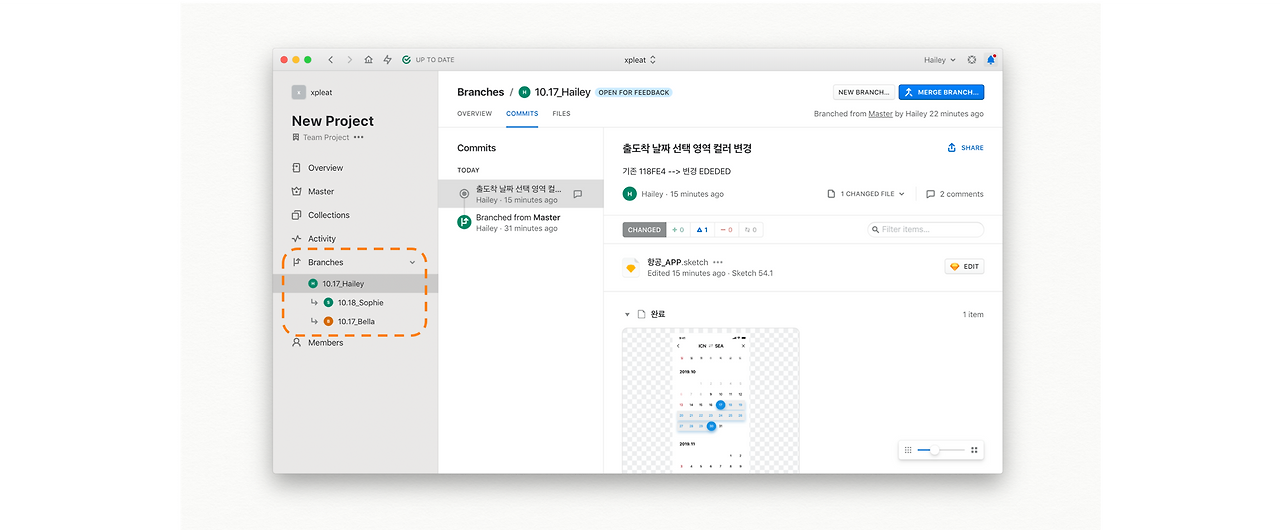Follow the Master link in branched-from text
Image resolution: width=1280 pixels, height=530 pixels.
[880, 114]
